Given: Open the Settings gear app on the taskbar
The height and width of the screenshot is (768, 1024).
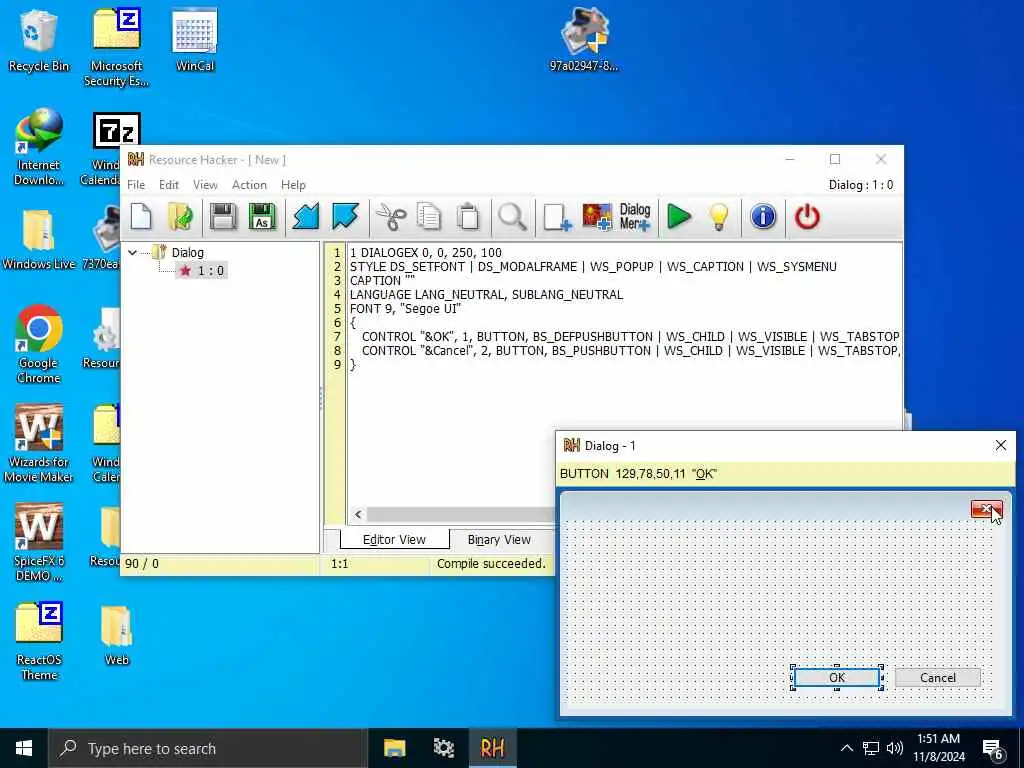Looking at the screenshot, I should (x=443, y=748).
